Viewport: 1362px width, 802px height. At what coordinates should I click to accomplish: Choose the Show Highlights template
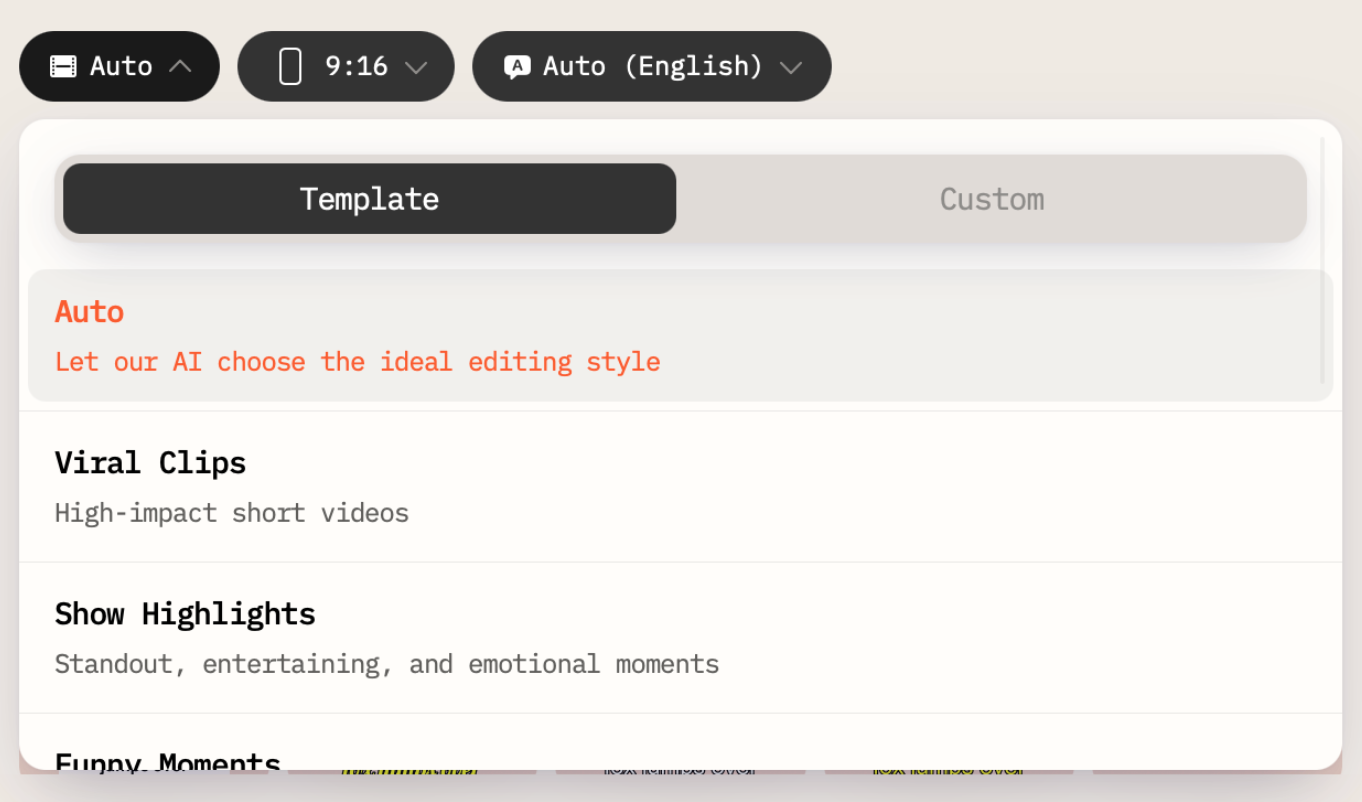[x=680, y=638]
